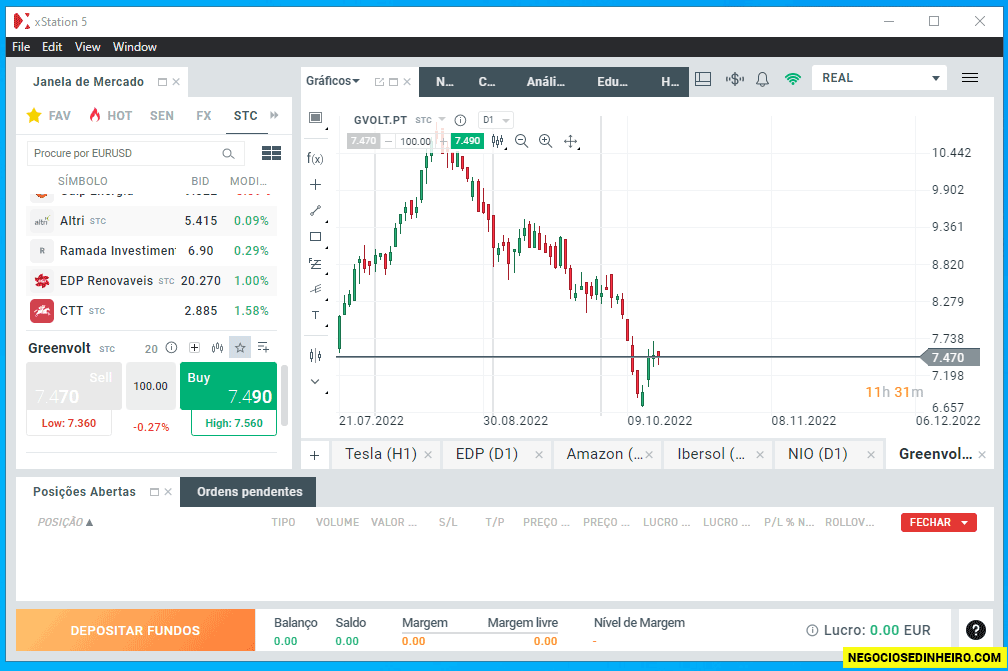The width and height of the screenshot is (1008, 671).
Task: Select the crosshair plus tool
Action: (315, 185)
